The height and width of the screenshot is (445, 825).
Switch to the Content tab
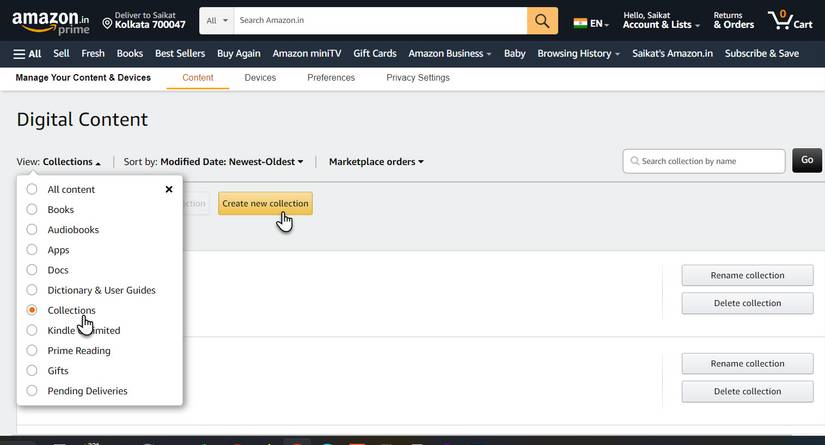click(198, 78)
